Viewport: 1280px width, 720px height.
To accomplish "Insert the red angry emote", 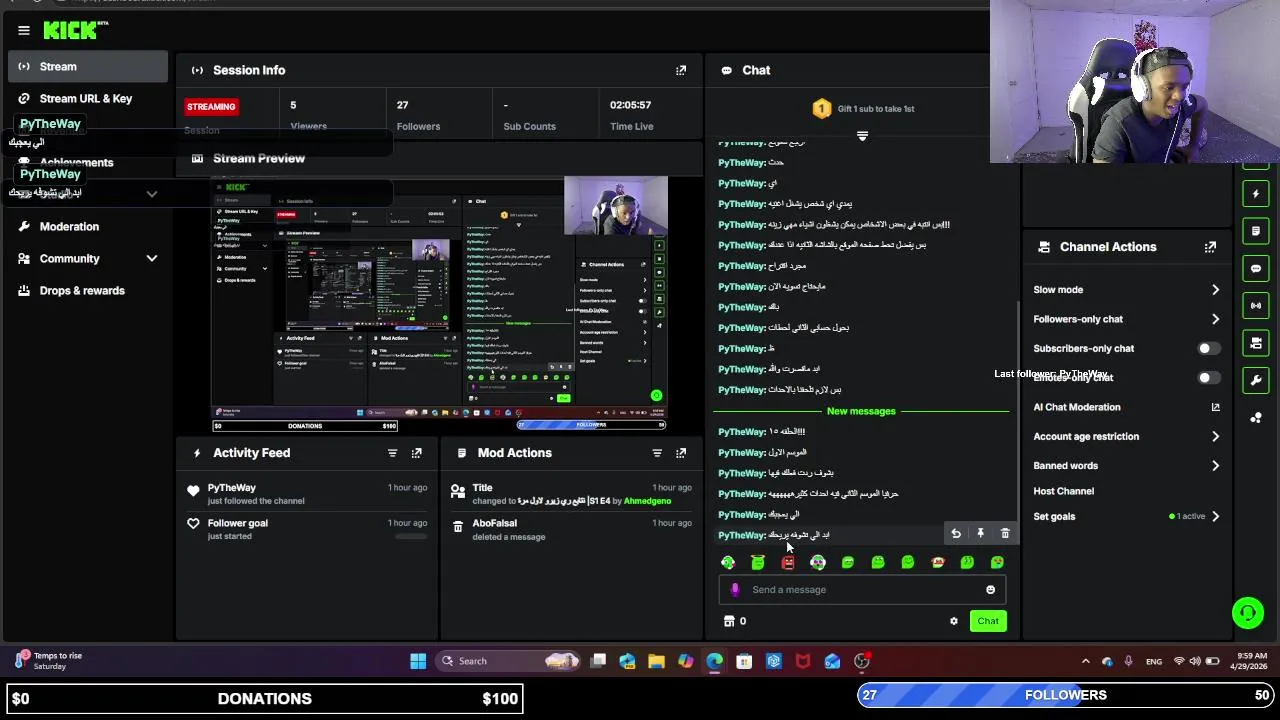I will [788, 563].
